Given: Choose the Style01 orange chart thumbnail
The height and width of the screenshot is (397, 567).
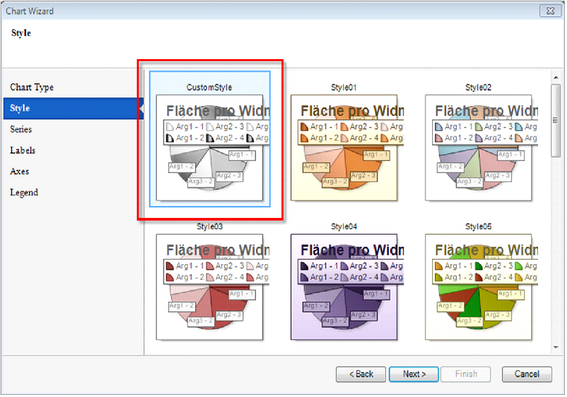Looking at the screenshot, I should [x=344, y=148].
